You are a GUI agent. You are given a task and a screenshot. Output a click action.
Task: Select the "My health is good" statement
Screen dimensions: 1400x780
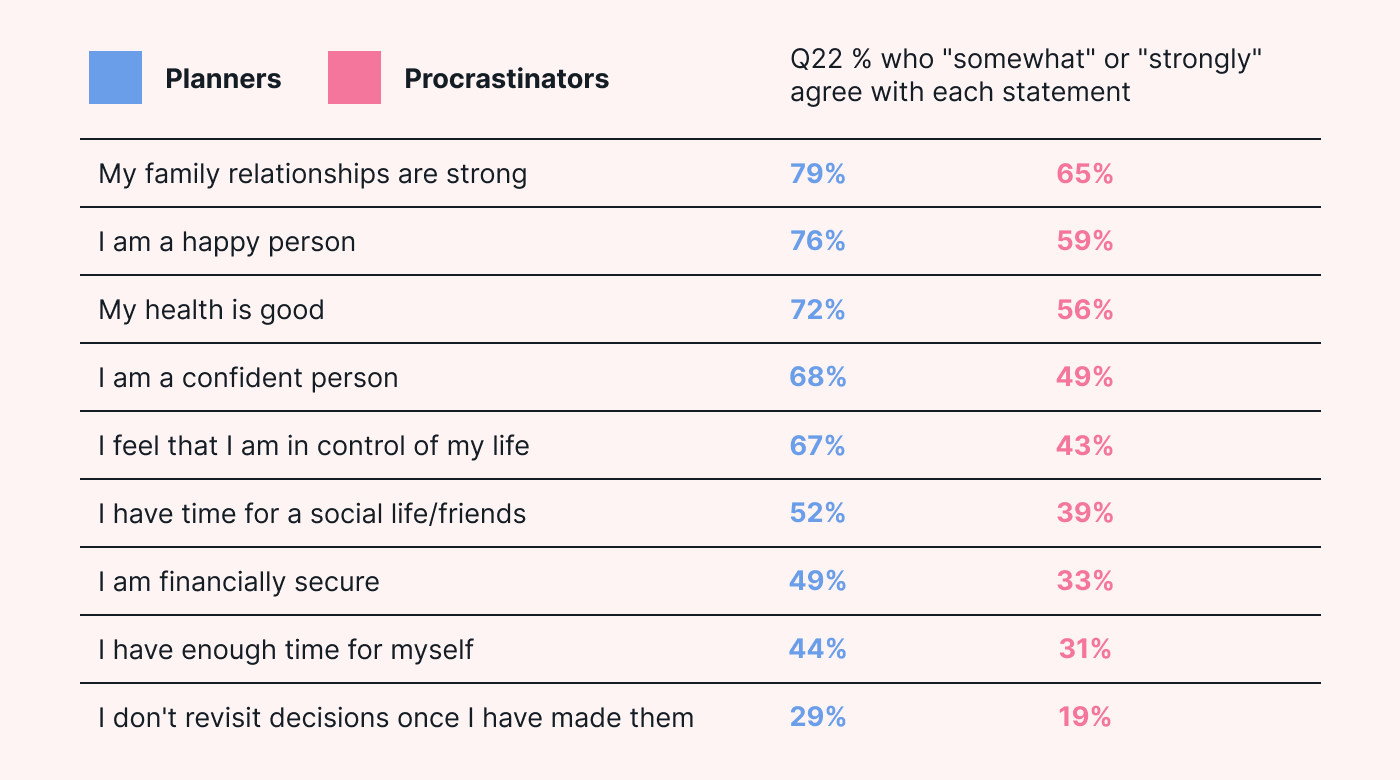pos(211,310)
